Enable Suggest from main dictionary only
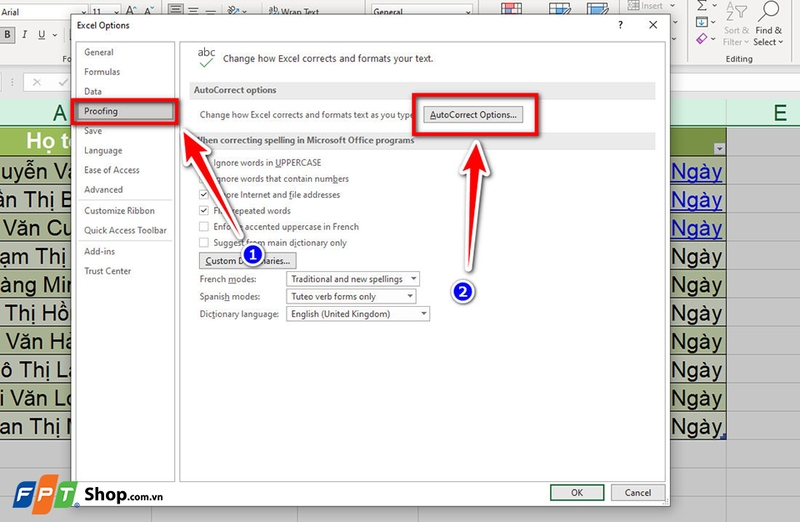The width and height of the screenshot is (800, 522). pyautogui.click(x=204, y=242)
